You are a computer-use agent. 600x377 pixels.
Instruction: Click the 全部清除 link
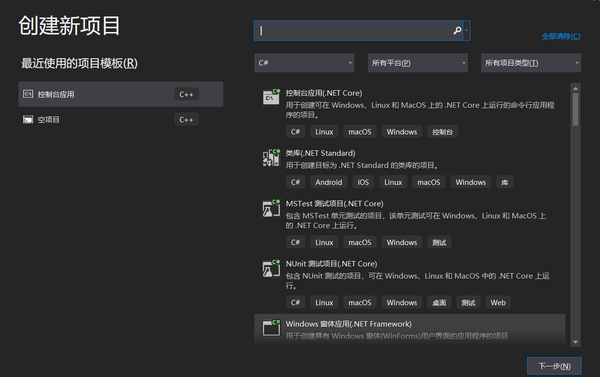pos(561,36)
